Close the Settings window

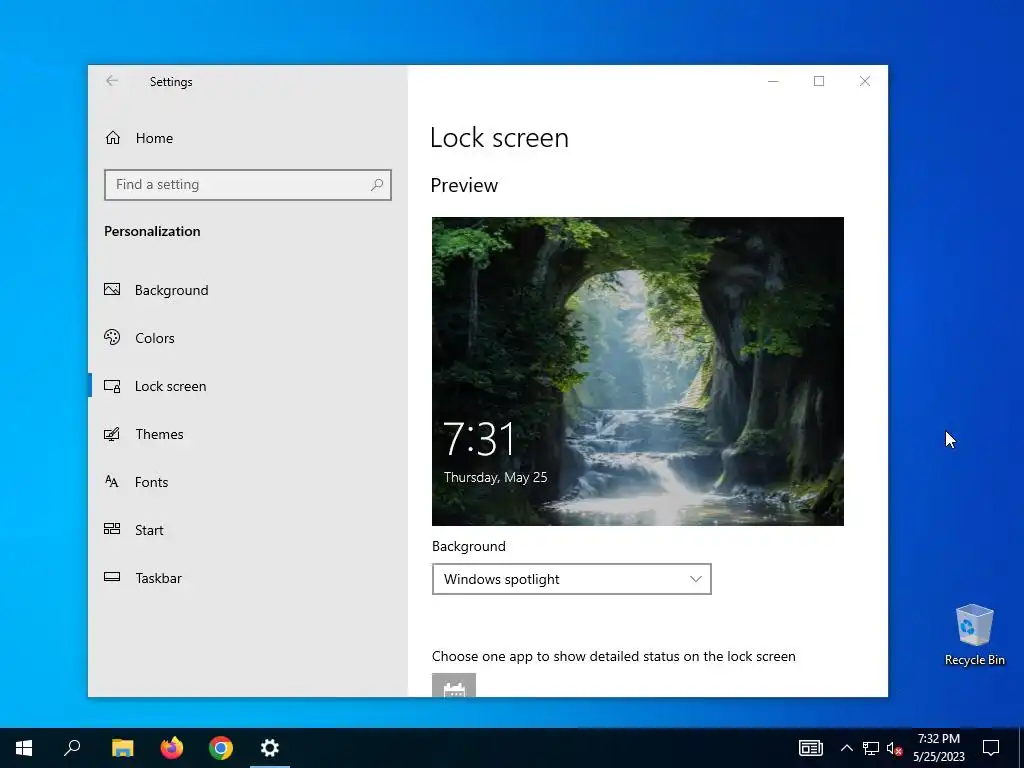(x=865, y=81)
